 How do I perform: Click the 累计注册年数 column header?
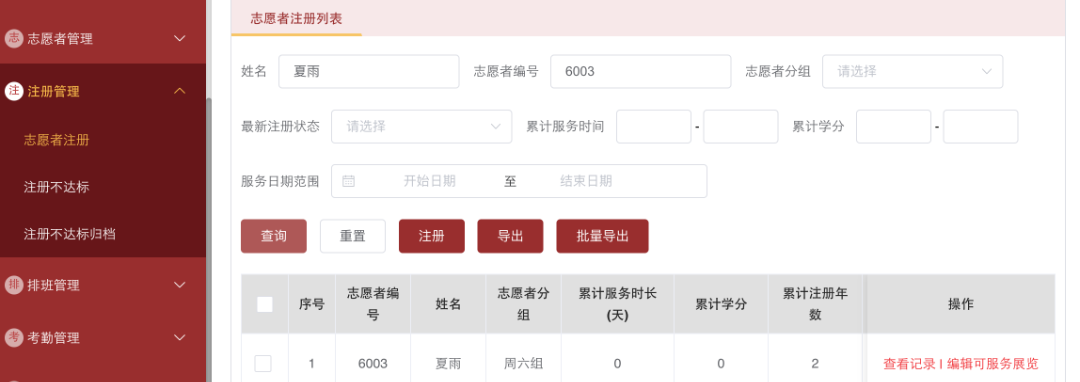point(815,304)
